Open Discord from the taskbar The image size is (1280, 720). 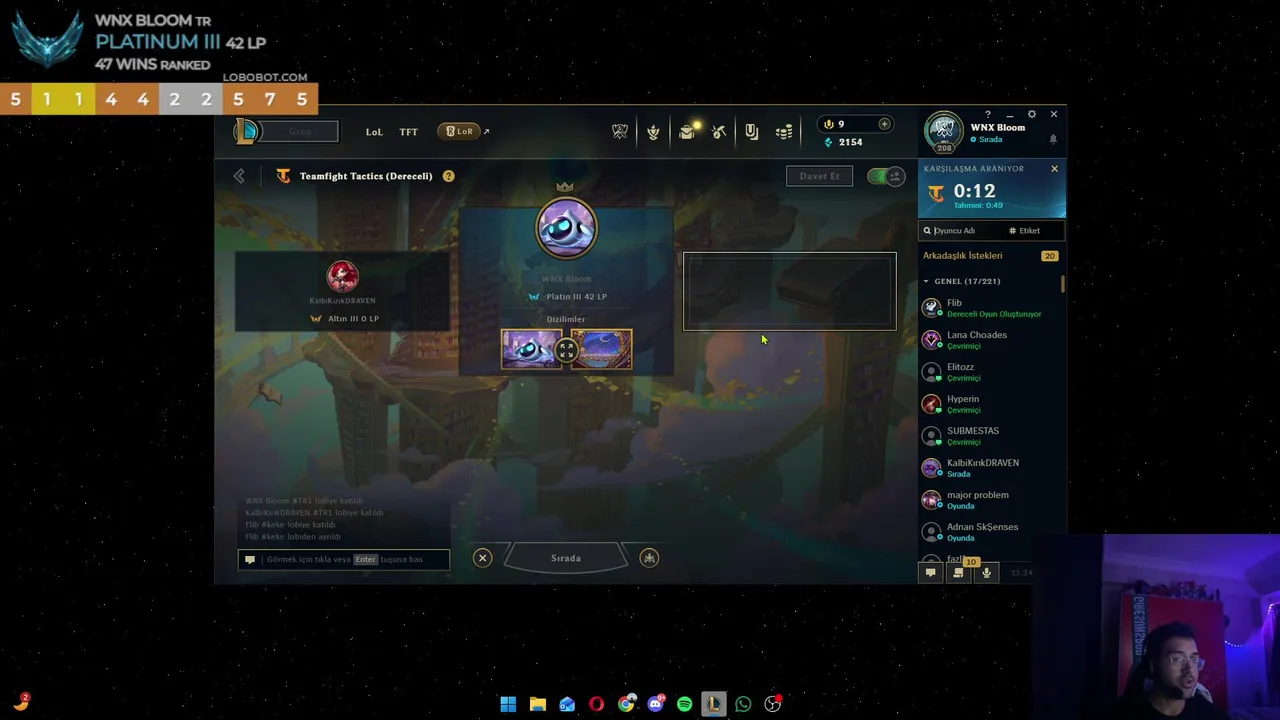(655, 704)
